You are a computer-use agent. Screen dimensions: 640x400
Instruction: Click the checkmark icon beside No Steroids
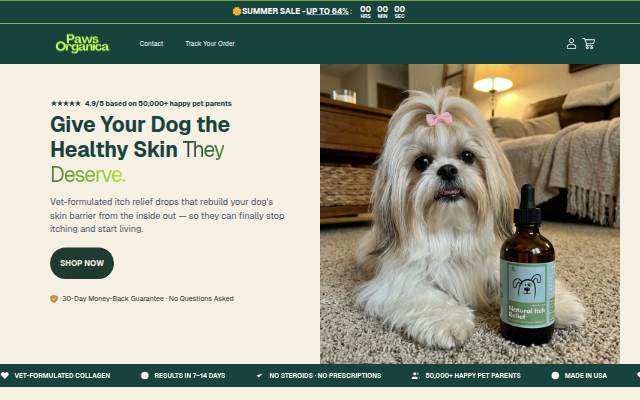[x=260, y=376]
